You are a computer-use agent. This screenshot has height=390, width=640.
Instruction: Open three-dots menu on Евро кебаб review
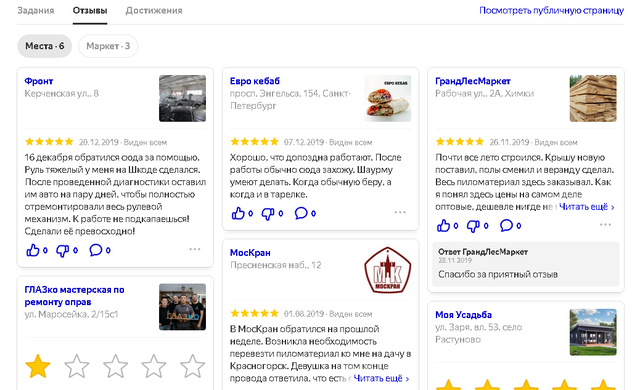(x=400, y=212)
